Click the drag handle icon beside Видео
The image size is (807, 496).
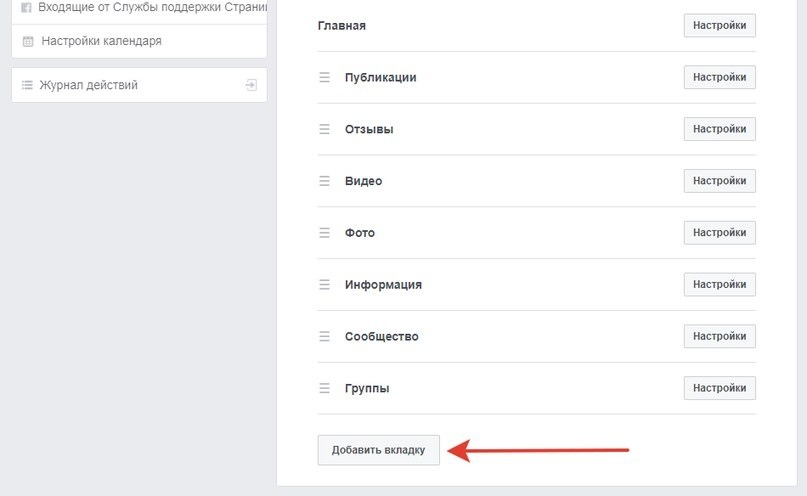pos(324,181)
